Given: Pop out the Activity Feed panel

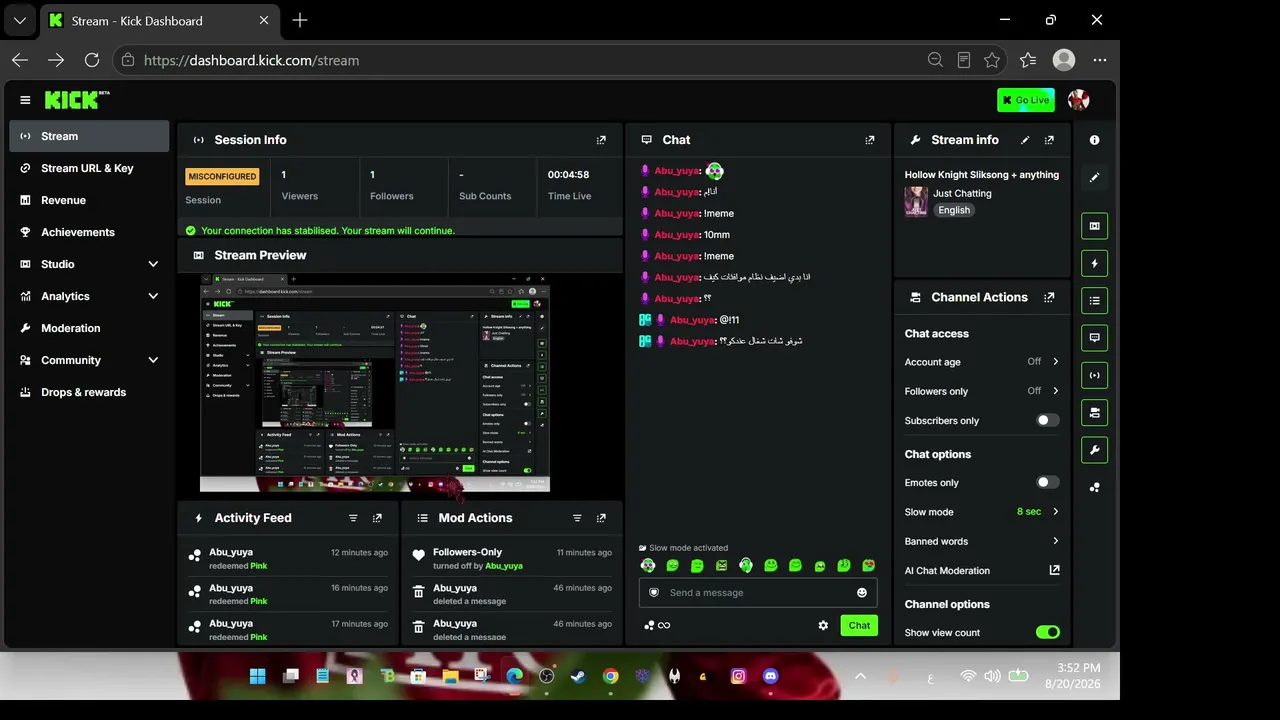Looking at the screenshot, I should tap(377, 518).
